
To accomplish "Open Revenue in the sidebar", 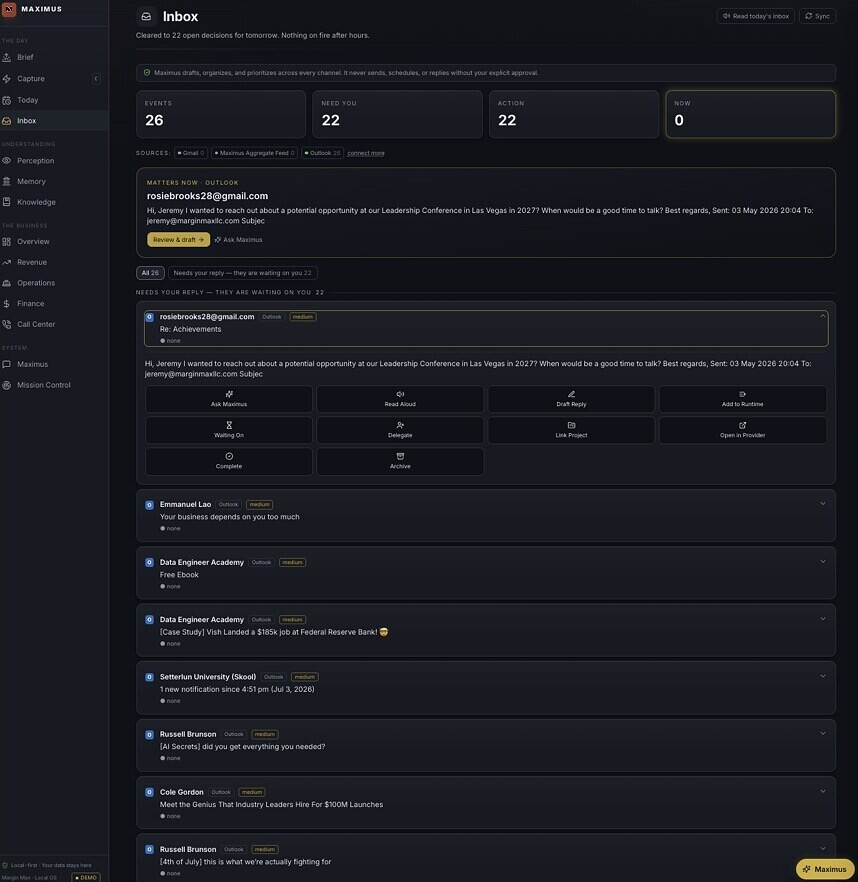I will (54, 263).
